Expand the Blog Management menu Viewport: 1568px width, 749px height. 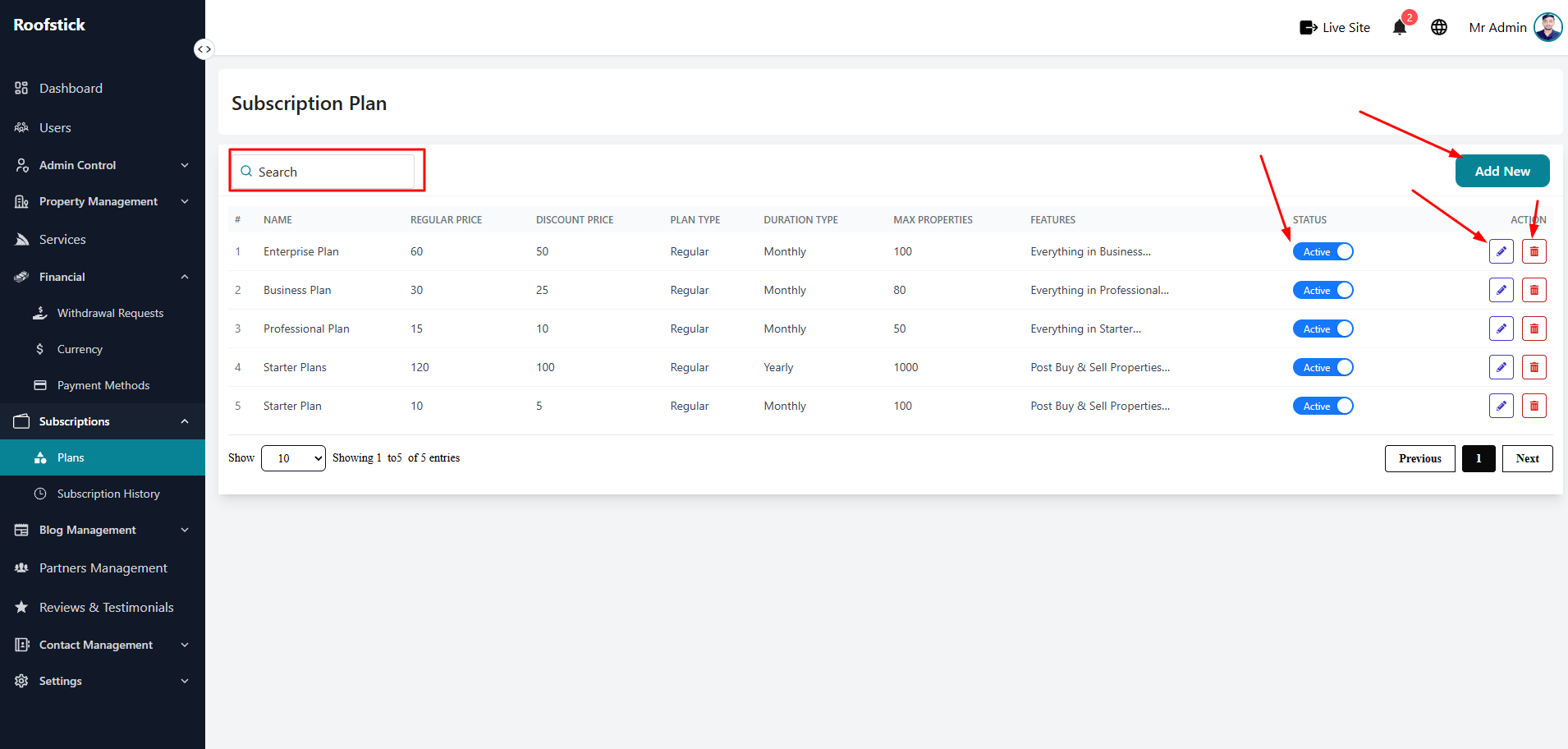point(103,530)
